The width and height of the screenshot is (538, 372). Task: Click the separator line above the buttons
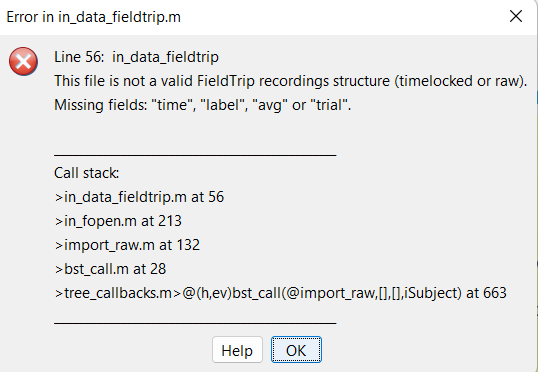click(195, 323)
